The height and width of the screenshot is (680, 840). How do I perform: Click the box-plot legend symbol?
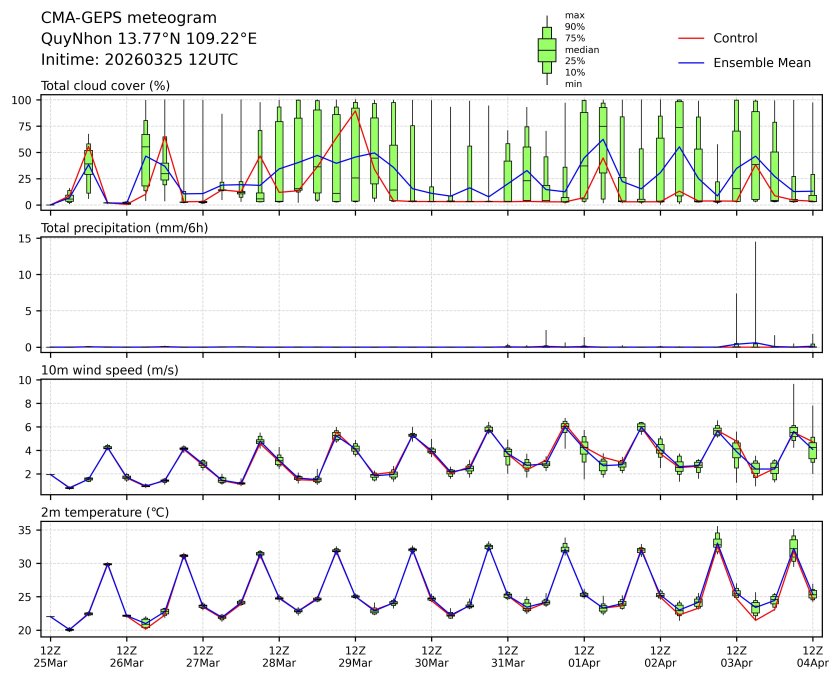pyautogui.click(x=547, y=49)
